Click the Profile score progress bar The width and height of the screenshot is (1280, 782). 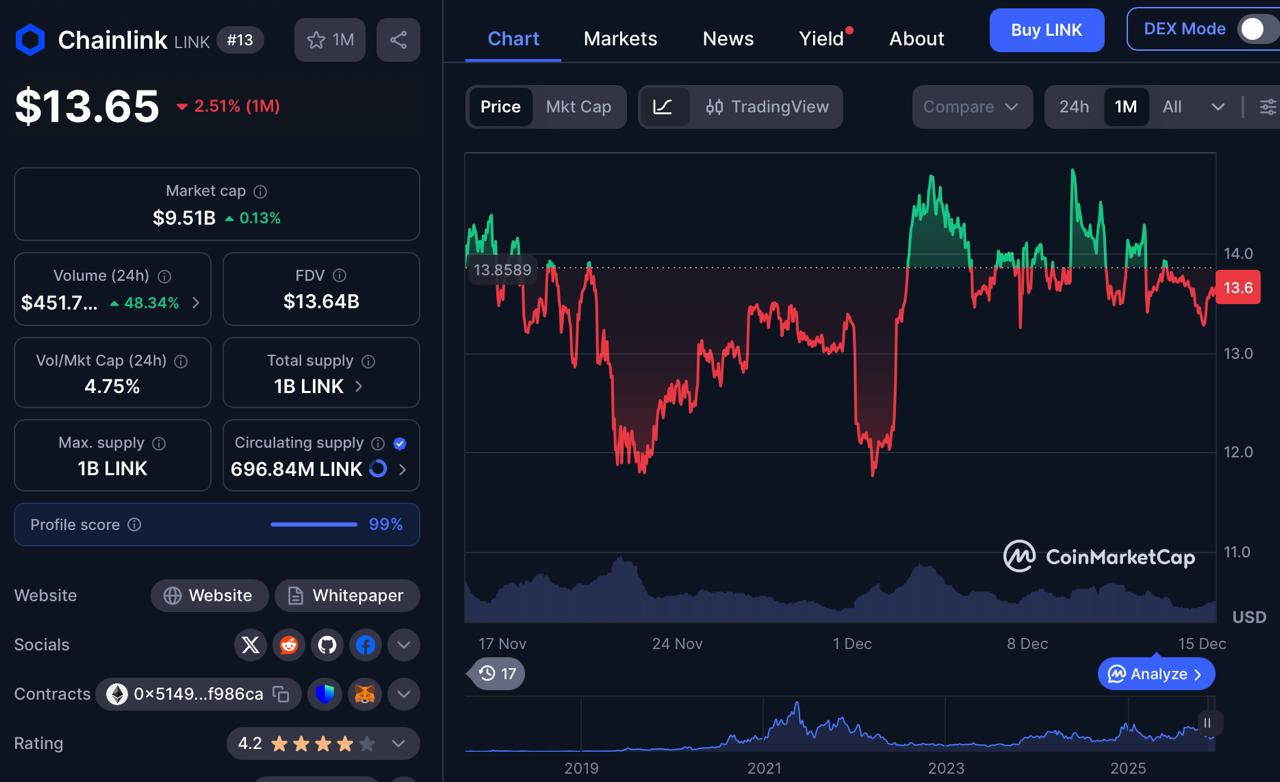[x=313, y=524]
